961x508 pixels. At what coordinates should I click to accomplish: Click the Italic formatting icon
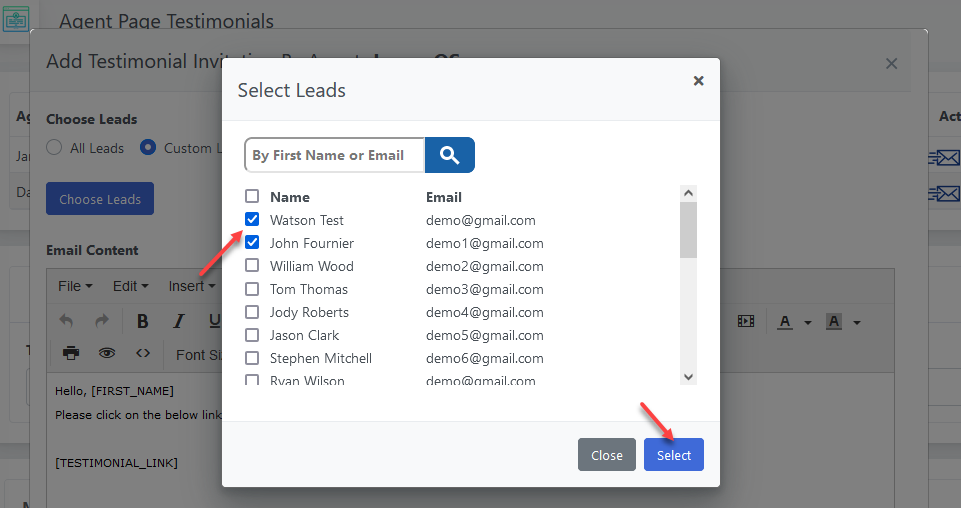pos(179,321)
